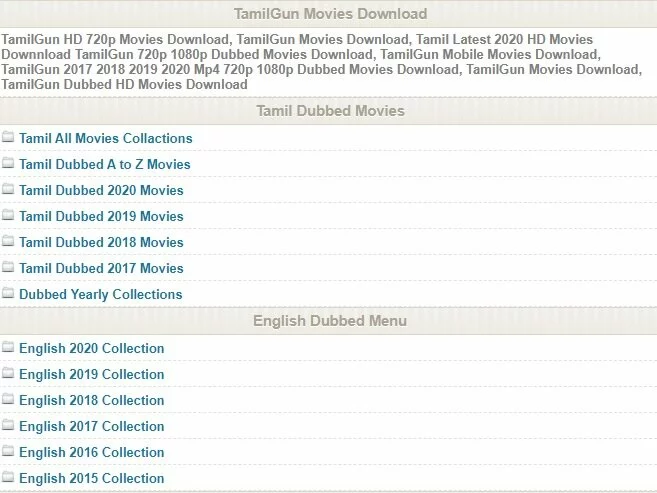The height and width of the screenshot is (493, 657).
Task: Click folder icon beside Tamil All Movies Collactions
Action: click(x=8, y=137)
